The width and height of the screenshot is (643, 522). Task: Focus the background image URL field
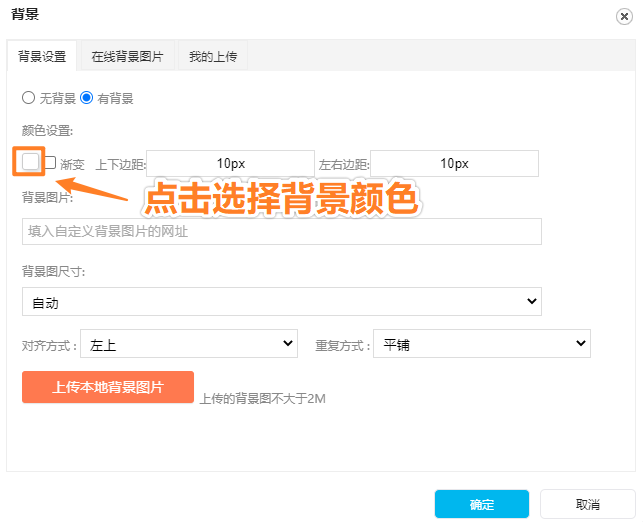pos(281,232)
